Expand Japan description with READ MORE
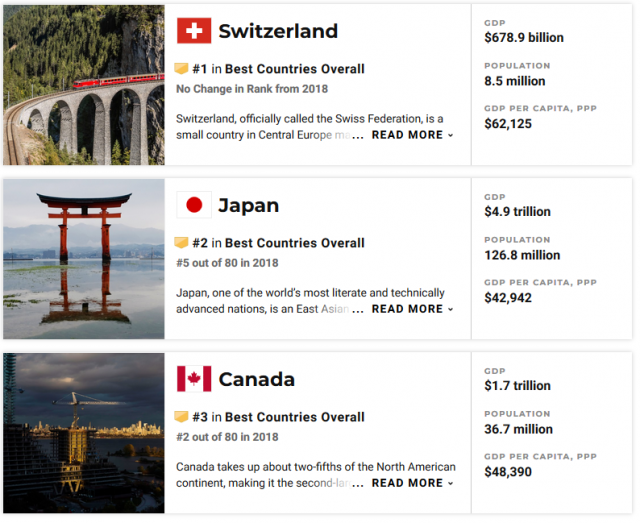Viewport: 640px width, 523px height. click(x=412, y=309)
